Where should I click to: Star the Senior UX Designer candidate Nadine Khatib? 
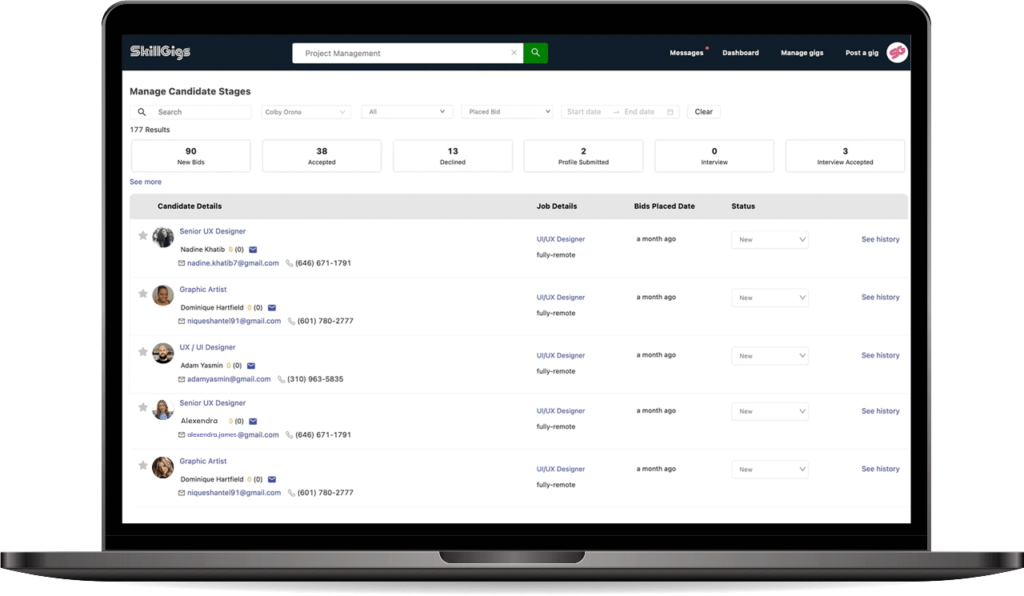click(143, 234)
